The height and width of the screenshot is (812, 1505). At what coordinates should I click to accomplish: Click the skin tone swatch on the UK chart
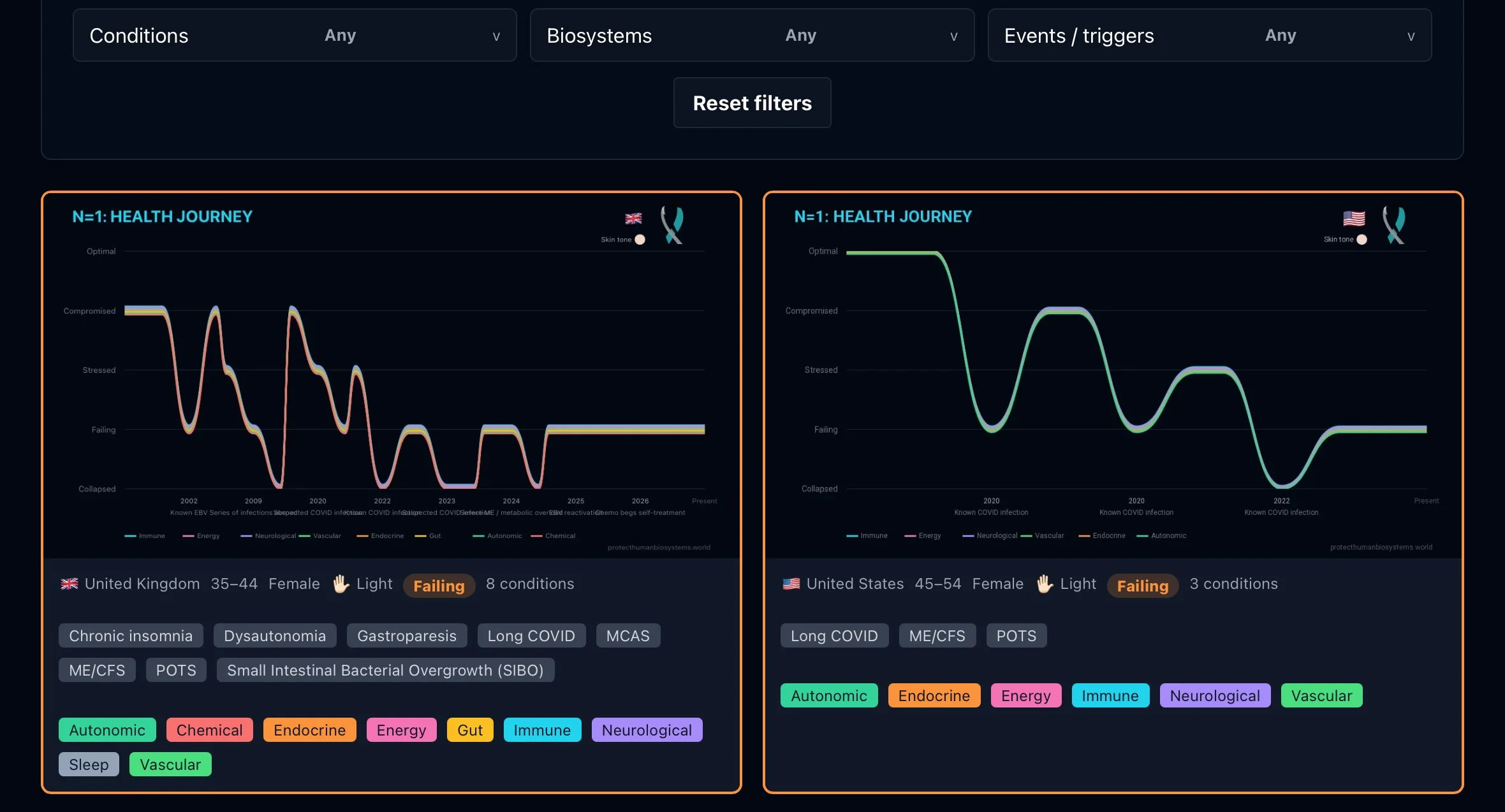(x=640, y=240)
